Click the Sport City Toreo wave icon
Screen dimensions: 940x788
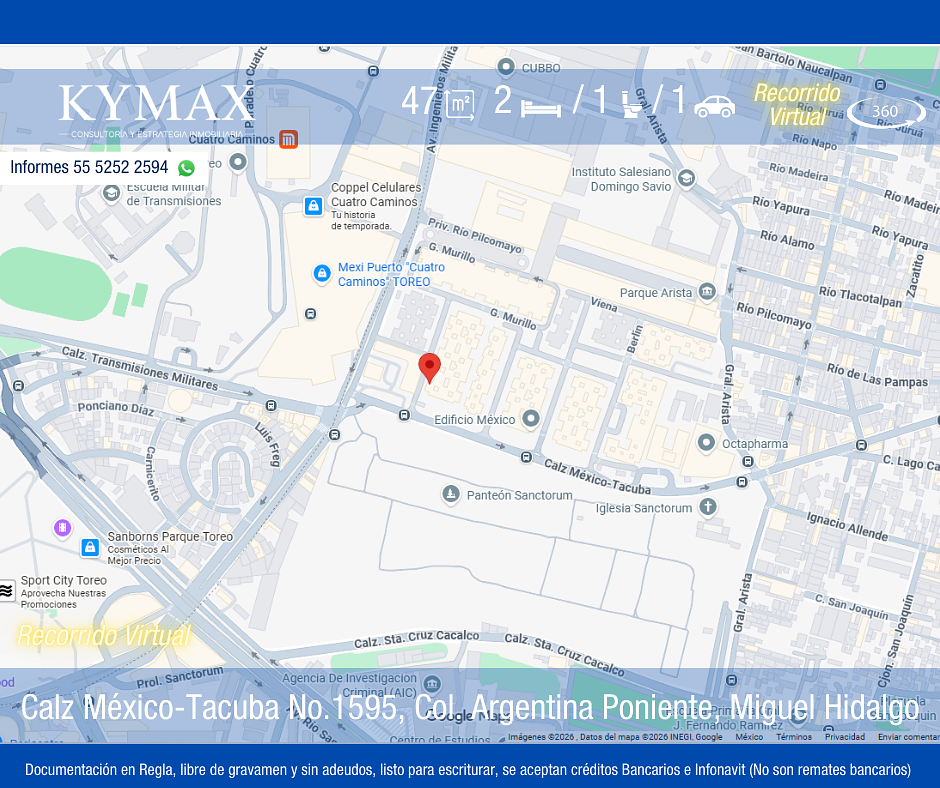click(7, 591)
